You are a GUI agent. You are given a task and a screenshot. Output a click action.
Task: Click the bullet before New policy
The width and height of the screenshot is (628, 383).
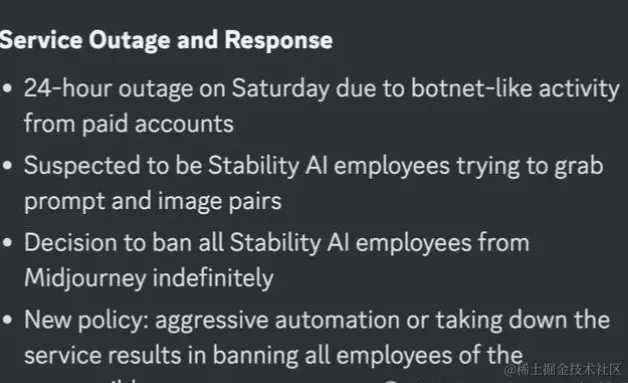[x=7, y=320]
